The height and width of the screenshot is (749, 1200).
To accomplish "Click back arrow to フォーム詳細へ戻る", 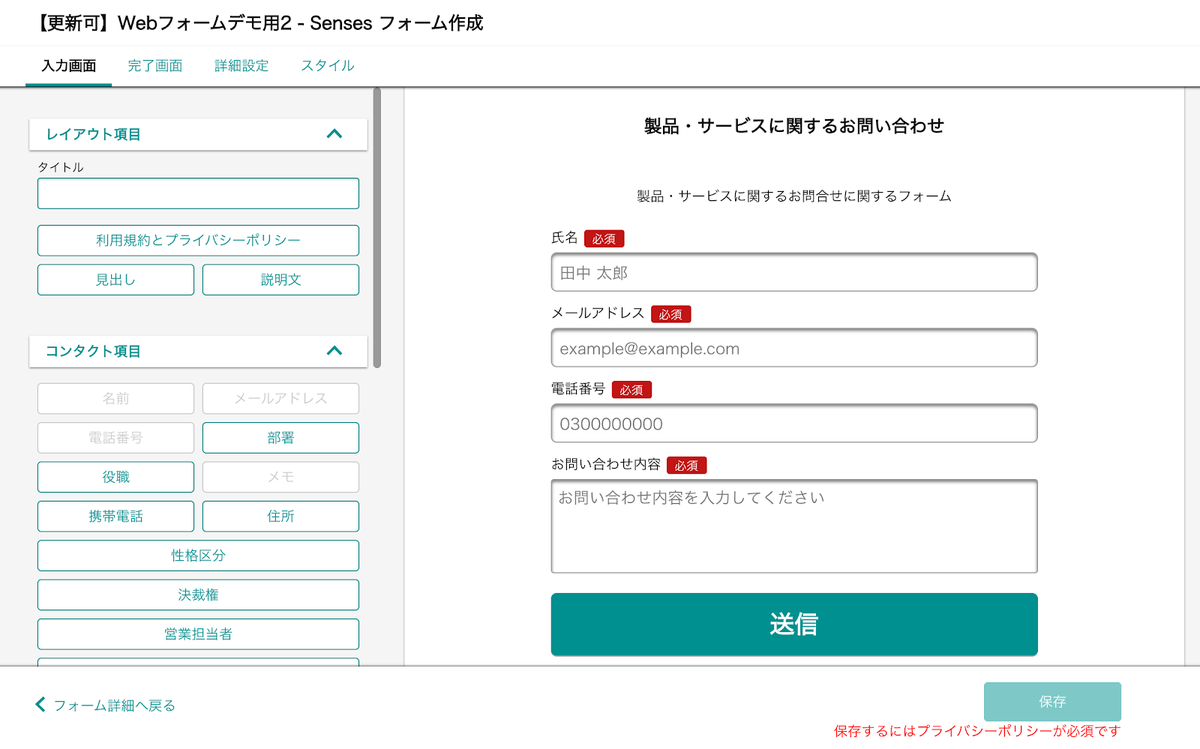I will point(41,705).
